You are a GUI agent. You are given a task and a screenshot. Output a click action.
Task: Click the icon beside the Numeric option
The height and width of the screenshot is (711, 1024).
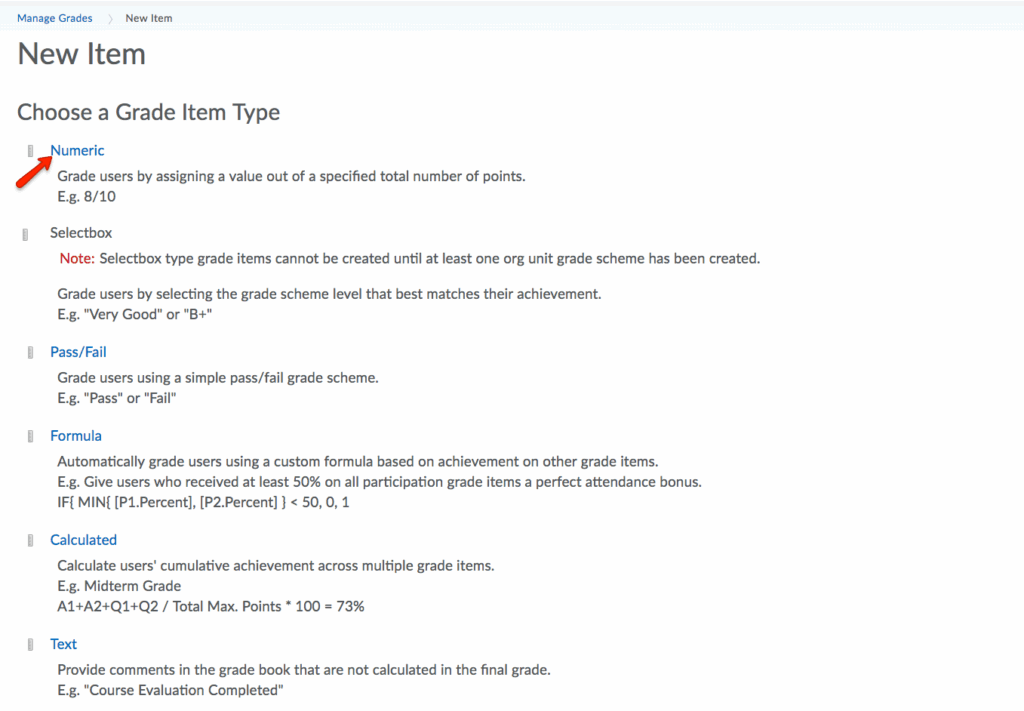point(31,151)
